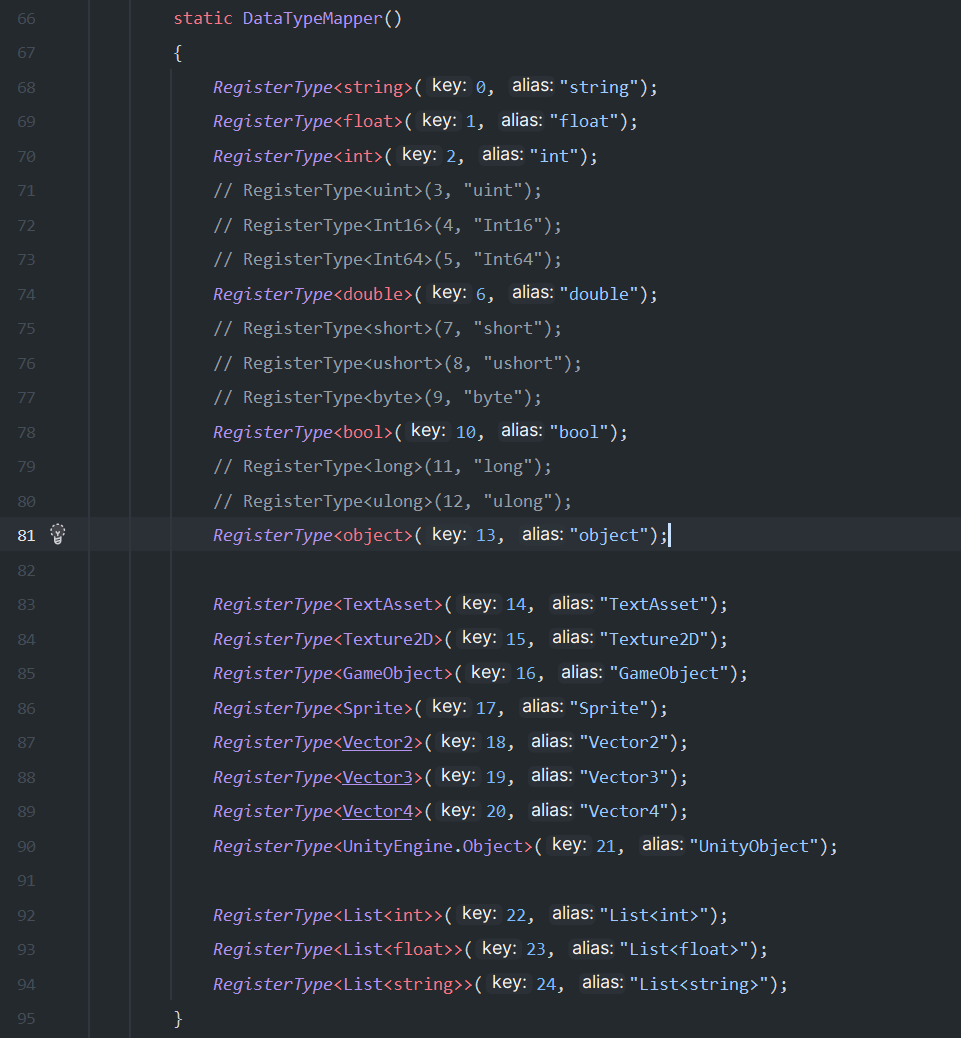This screenshot has height=1038, width=961.
Task: Click the "Texture2D" alias string
Action: click(x=654, y=639)
